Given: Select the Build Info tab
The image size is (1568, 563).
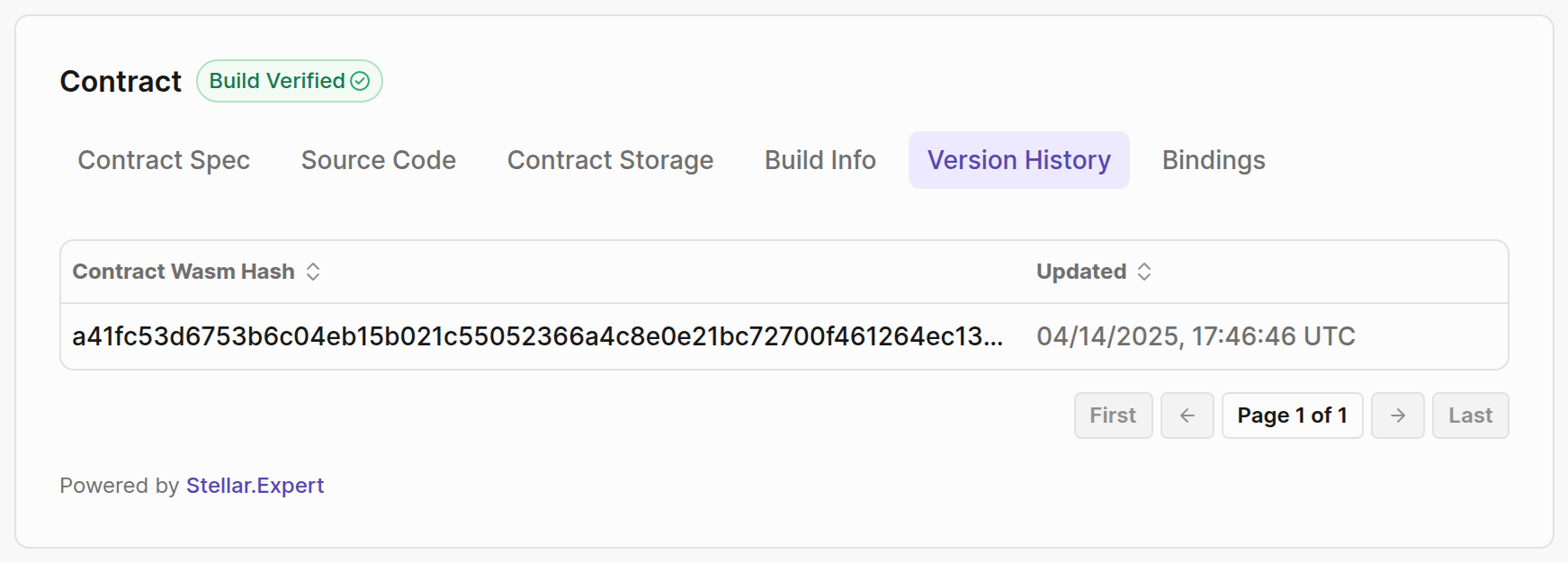Looking at the screenshot, I should coord(820,160).
